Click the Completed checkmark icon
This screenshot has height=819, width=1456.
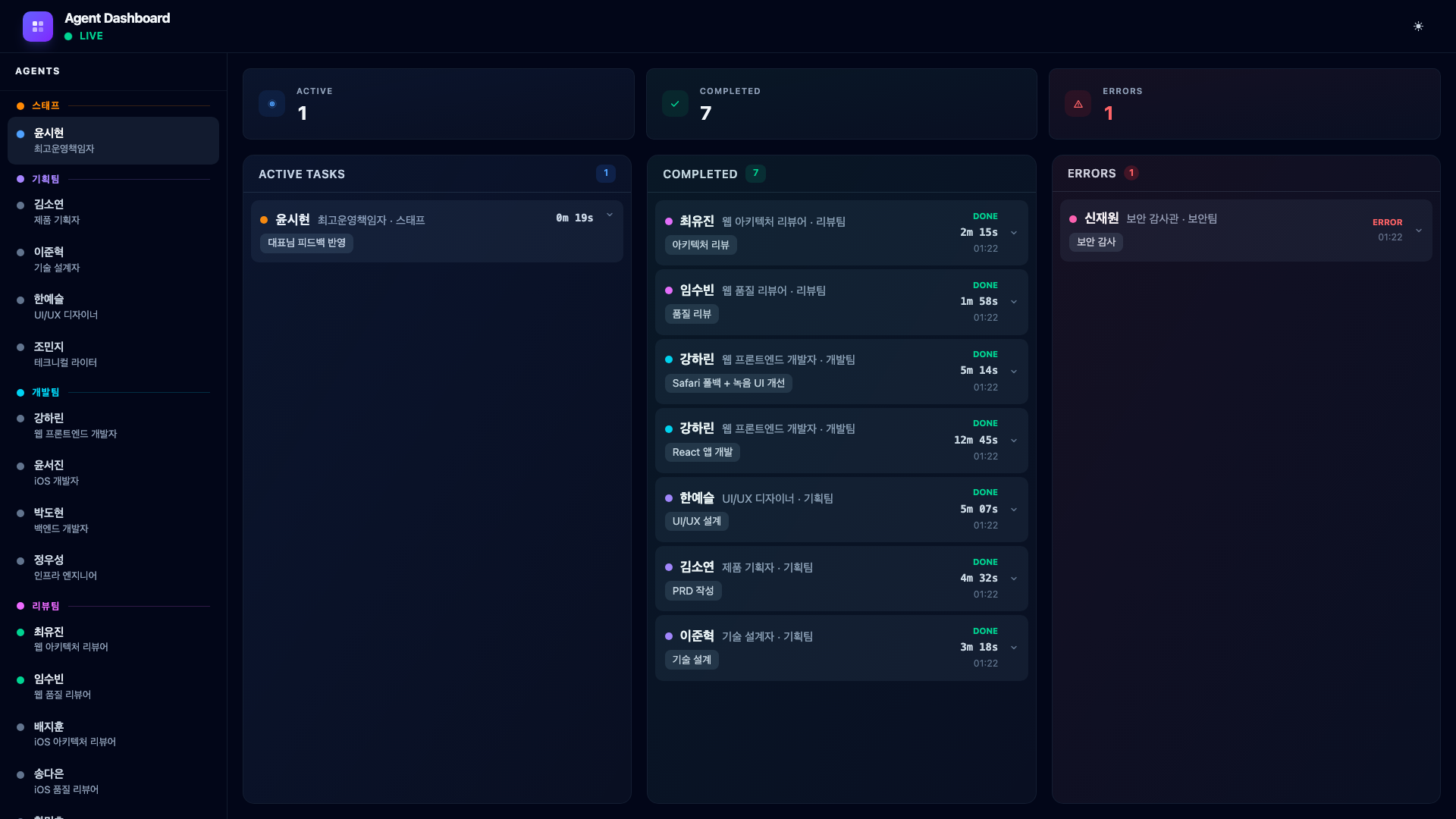[x=675, y=104]
